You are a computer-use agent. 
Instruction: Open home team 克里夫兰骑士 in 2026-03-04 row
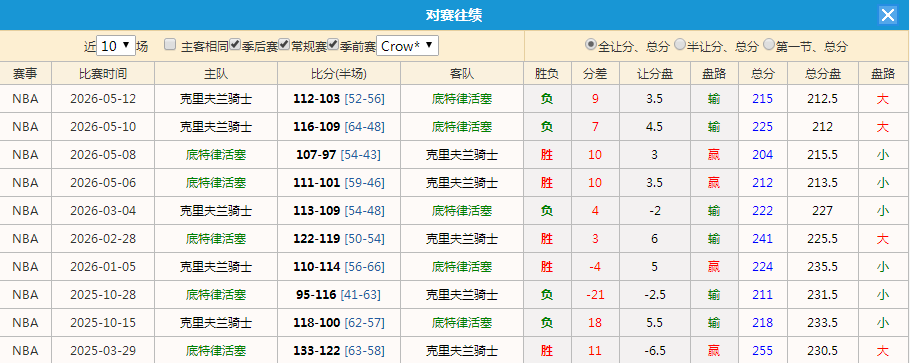216,211
